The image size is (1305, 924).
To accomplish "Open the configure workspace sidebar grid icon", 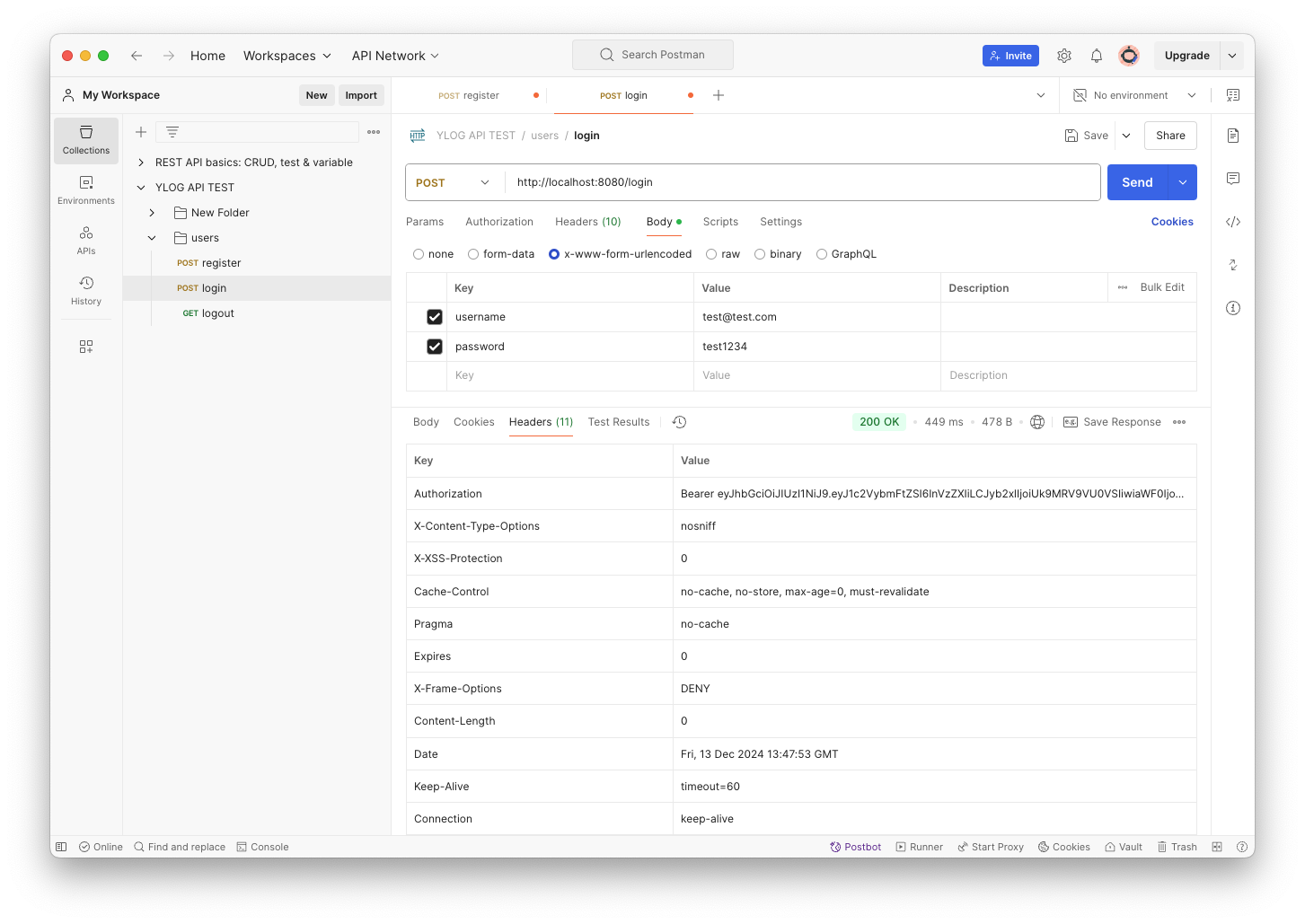I will point(86,347).
